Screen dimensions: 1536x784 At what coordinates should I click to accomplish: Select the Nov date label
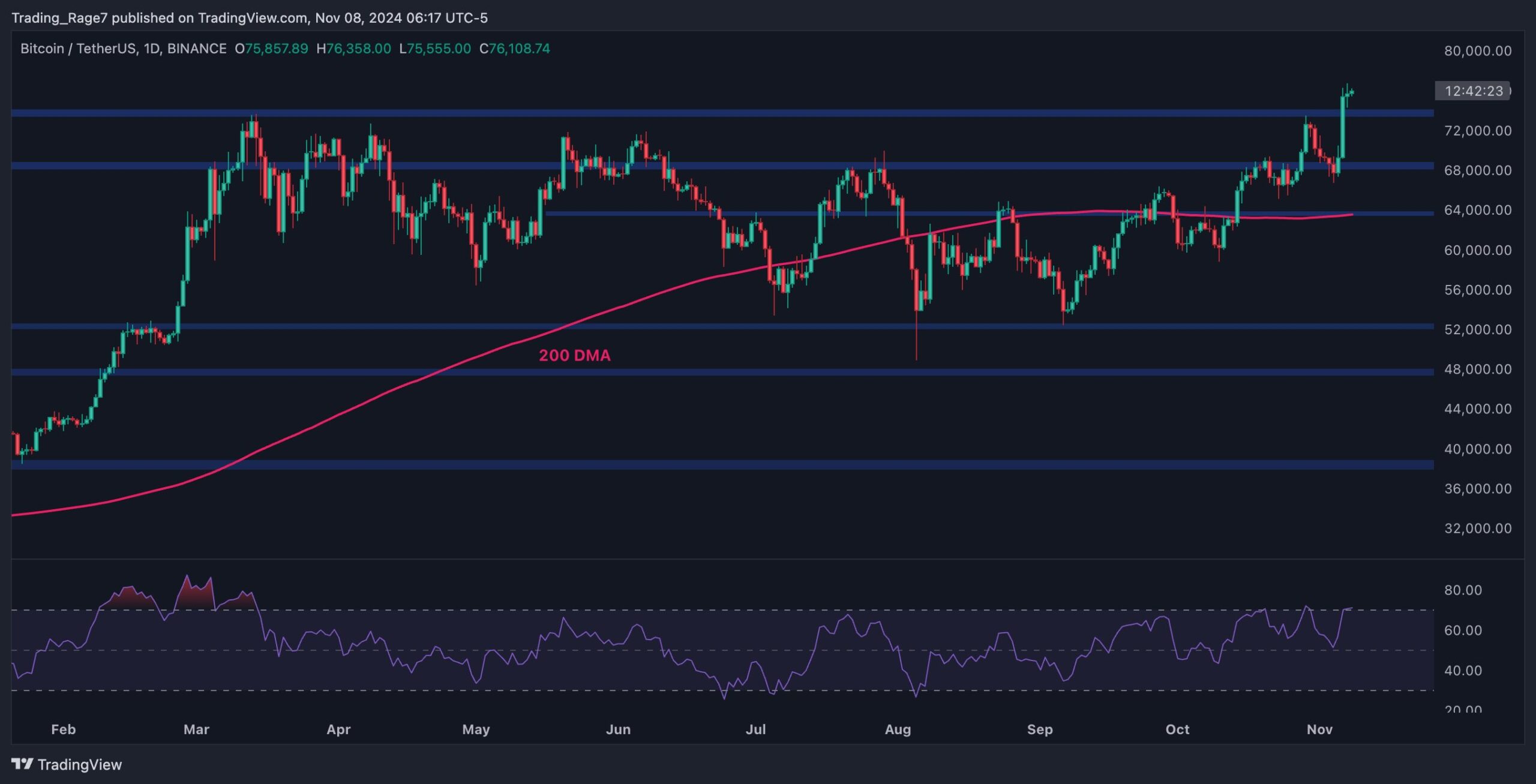pyautogui.click(x=1319, y=729)
